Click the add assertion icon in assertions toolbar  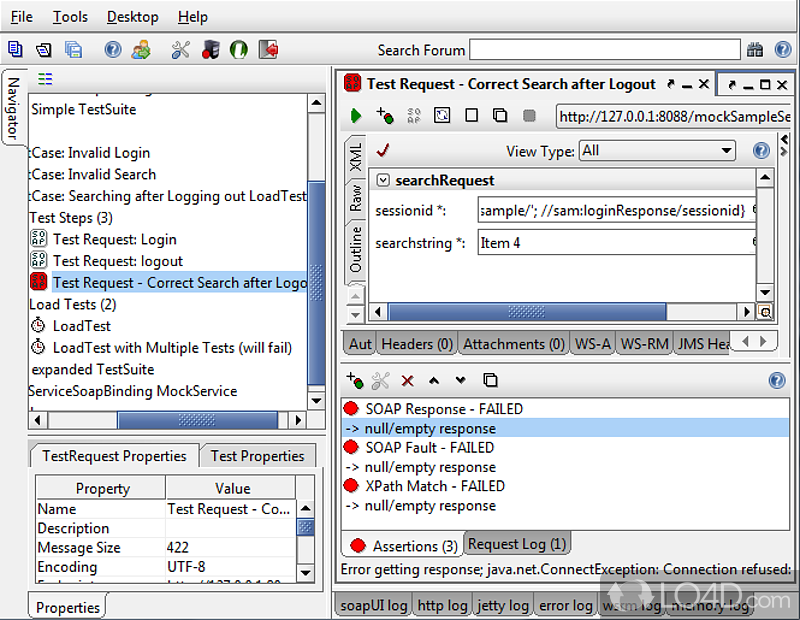(x=354, y=380)
